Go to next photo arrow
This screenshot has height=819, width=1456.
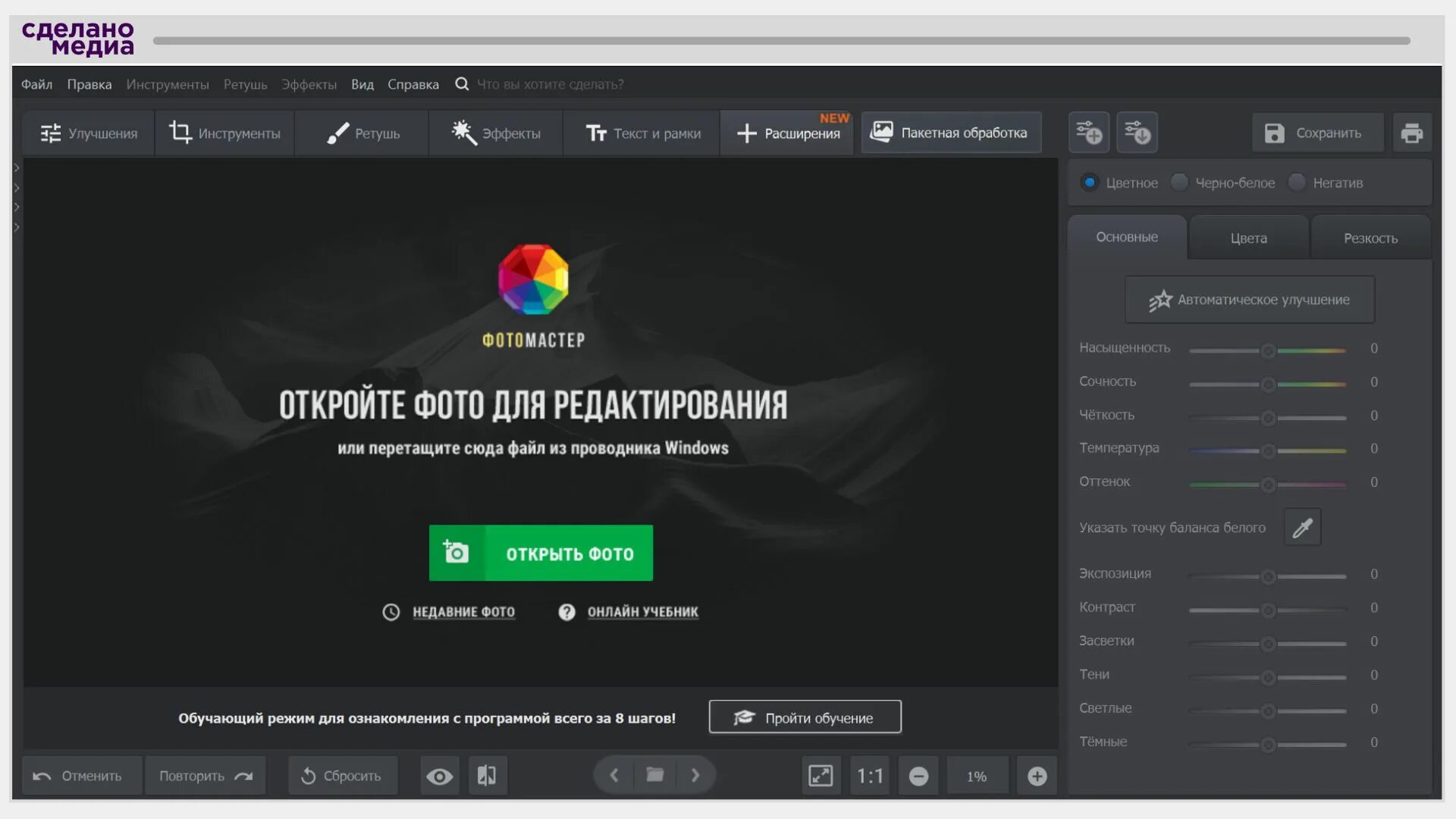[695, 775]
